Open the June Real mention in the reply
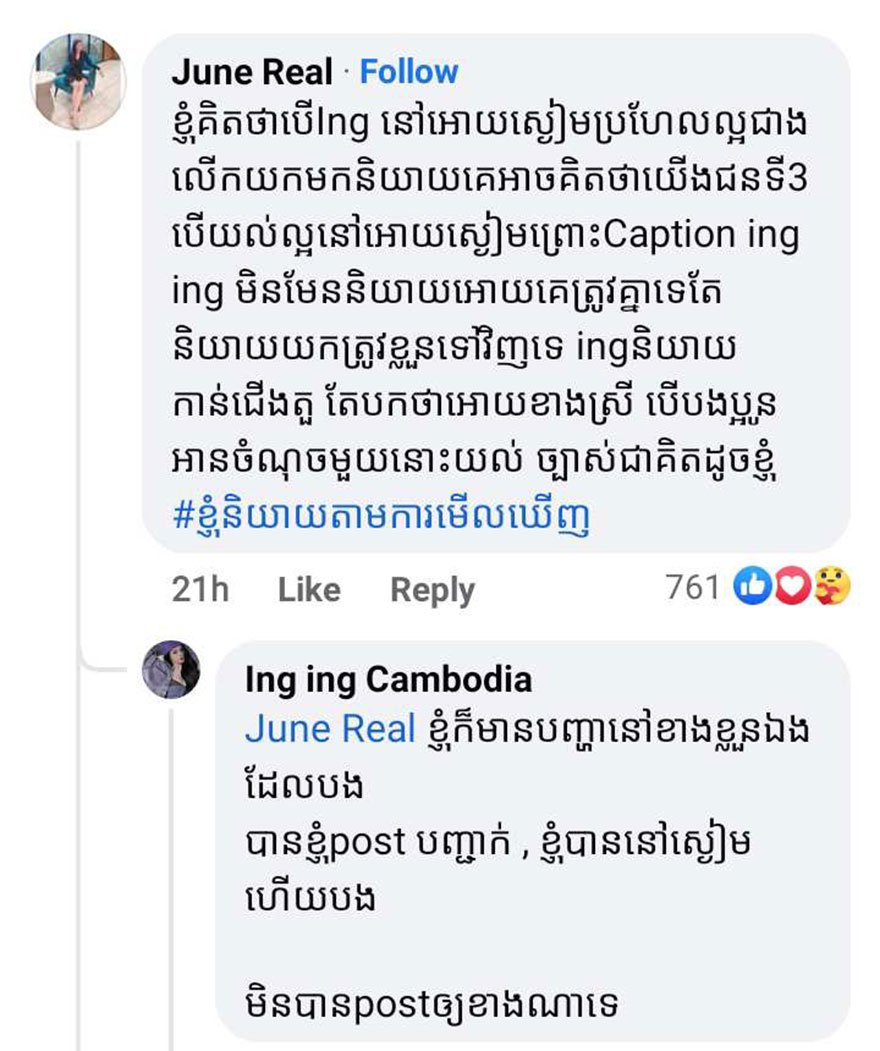Image resolution: width=880 pixels, height=1051 pixels. (330, 729)
